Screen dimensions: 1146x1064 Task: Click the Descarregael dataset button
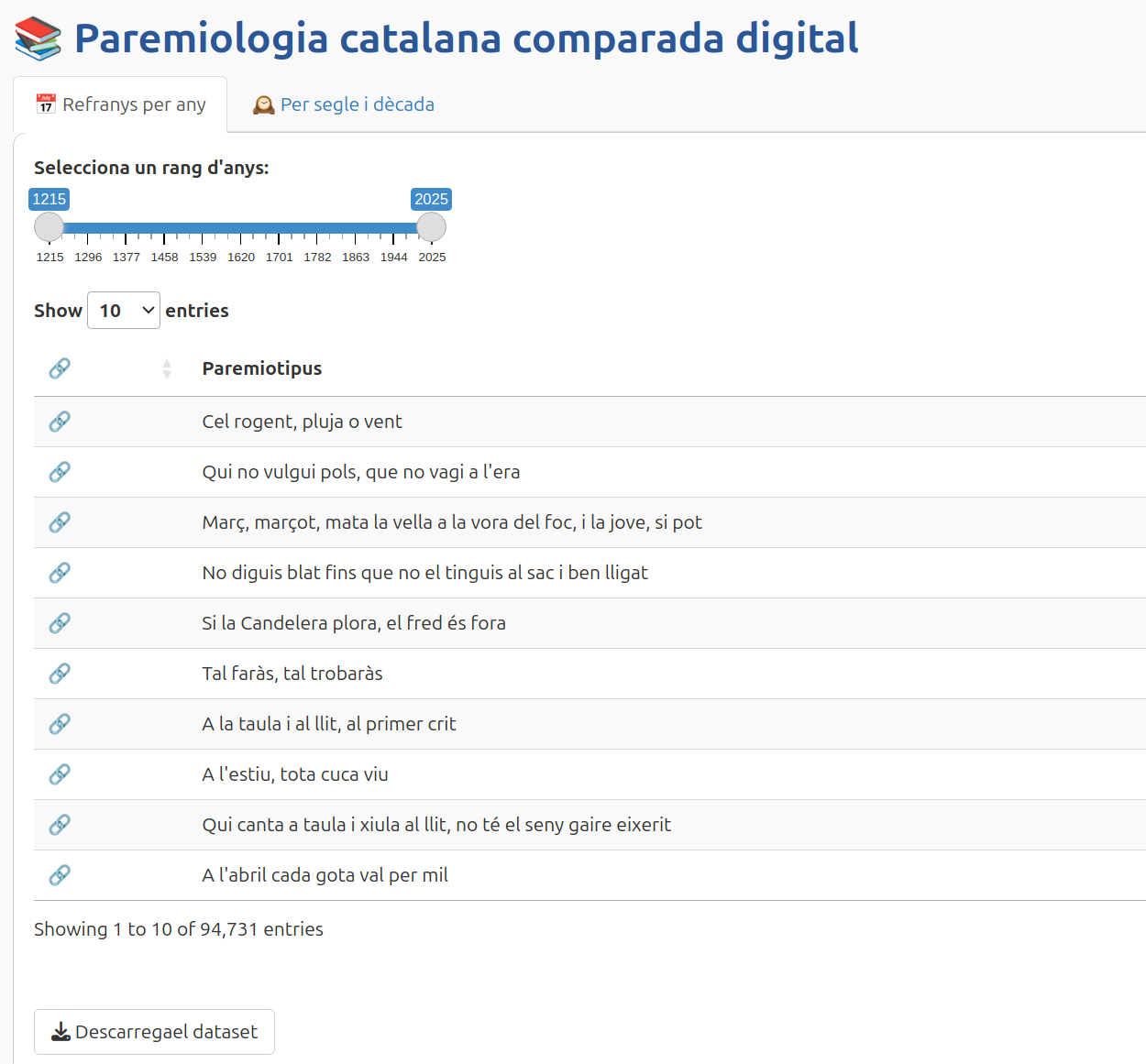click(154, 1032)
